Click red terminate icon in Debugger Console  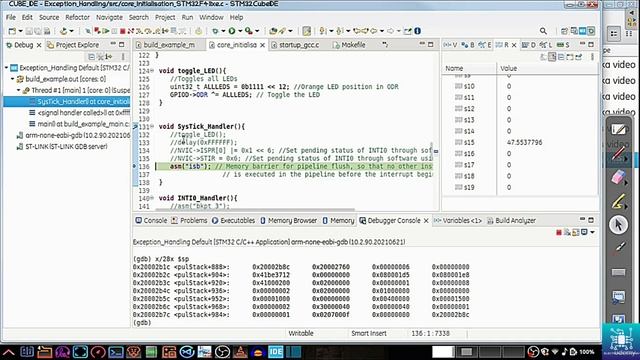(x=559, y=232)
